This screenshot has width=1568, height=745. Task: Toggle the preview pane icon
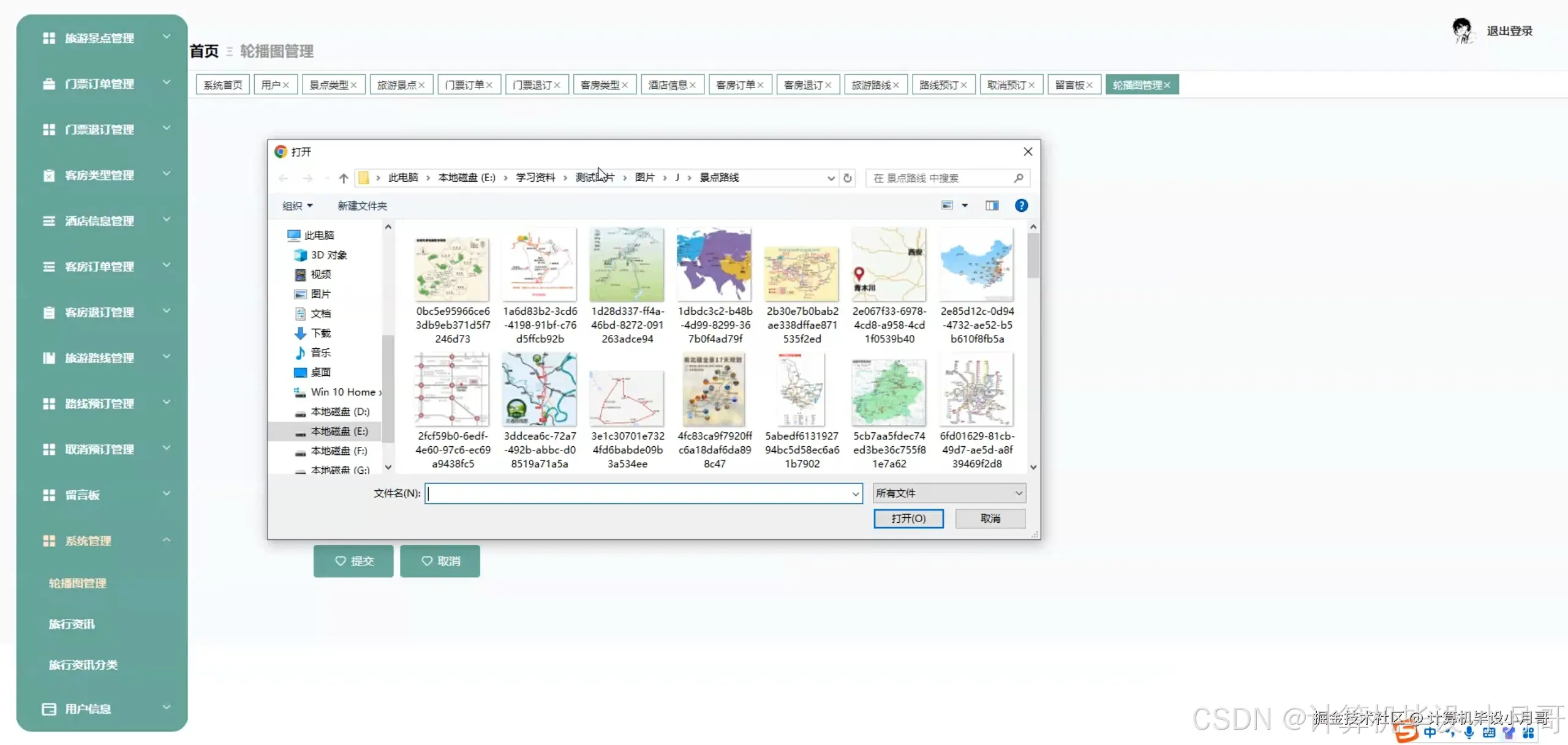point(992,206)
